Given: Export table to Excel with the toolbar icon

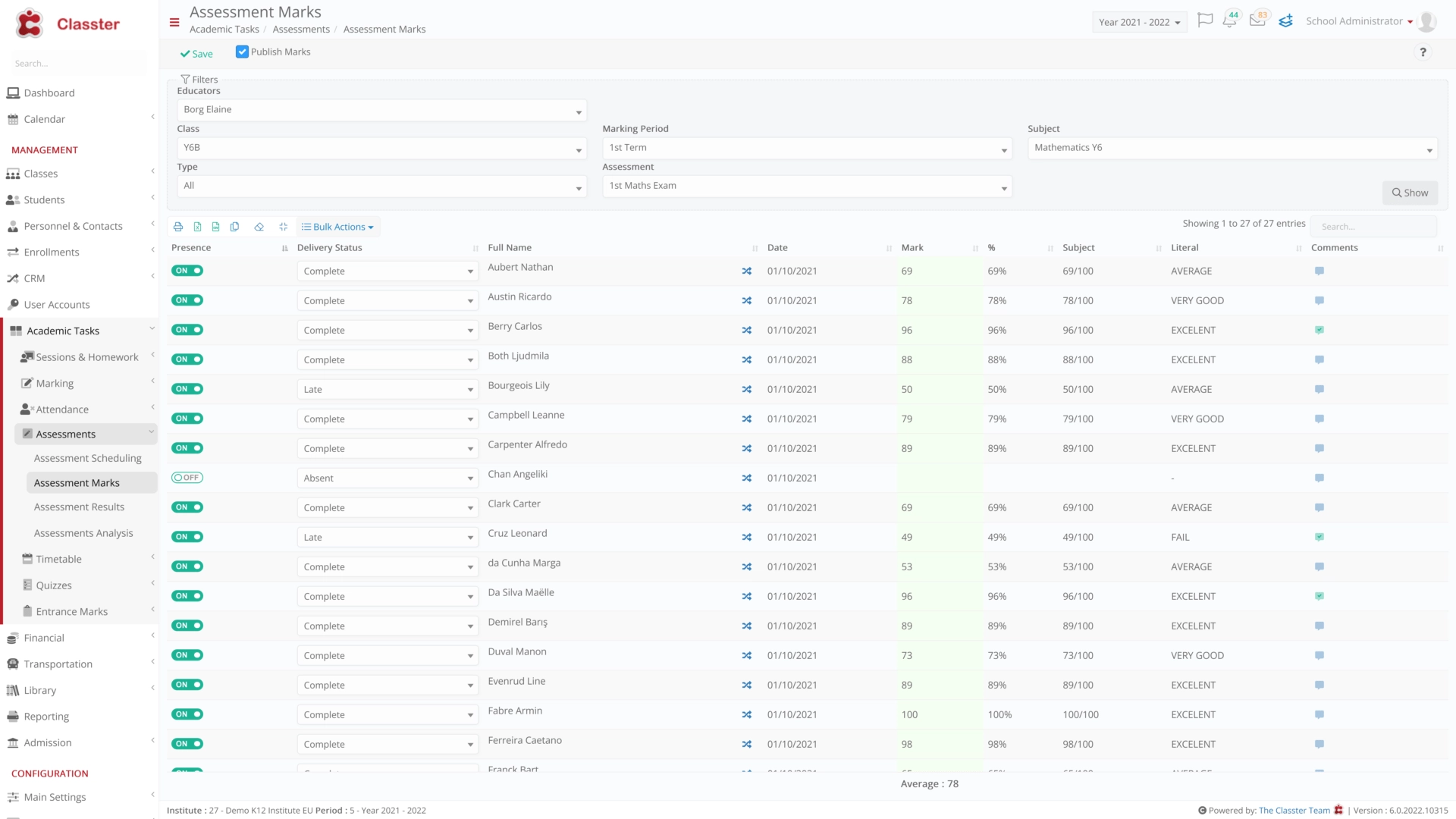Looking at the screenshot, I should tap(197, 227).
